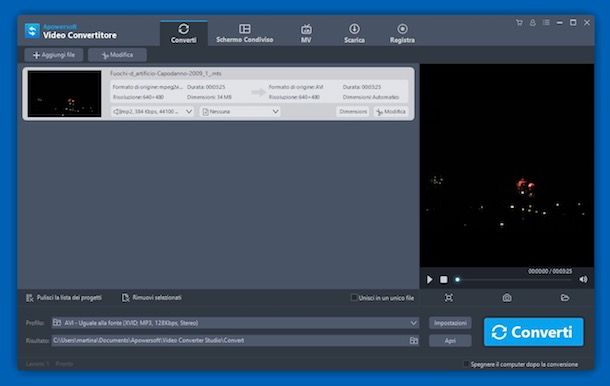Click the fullscreen preview icon

[449, 298]
